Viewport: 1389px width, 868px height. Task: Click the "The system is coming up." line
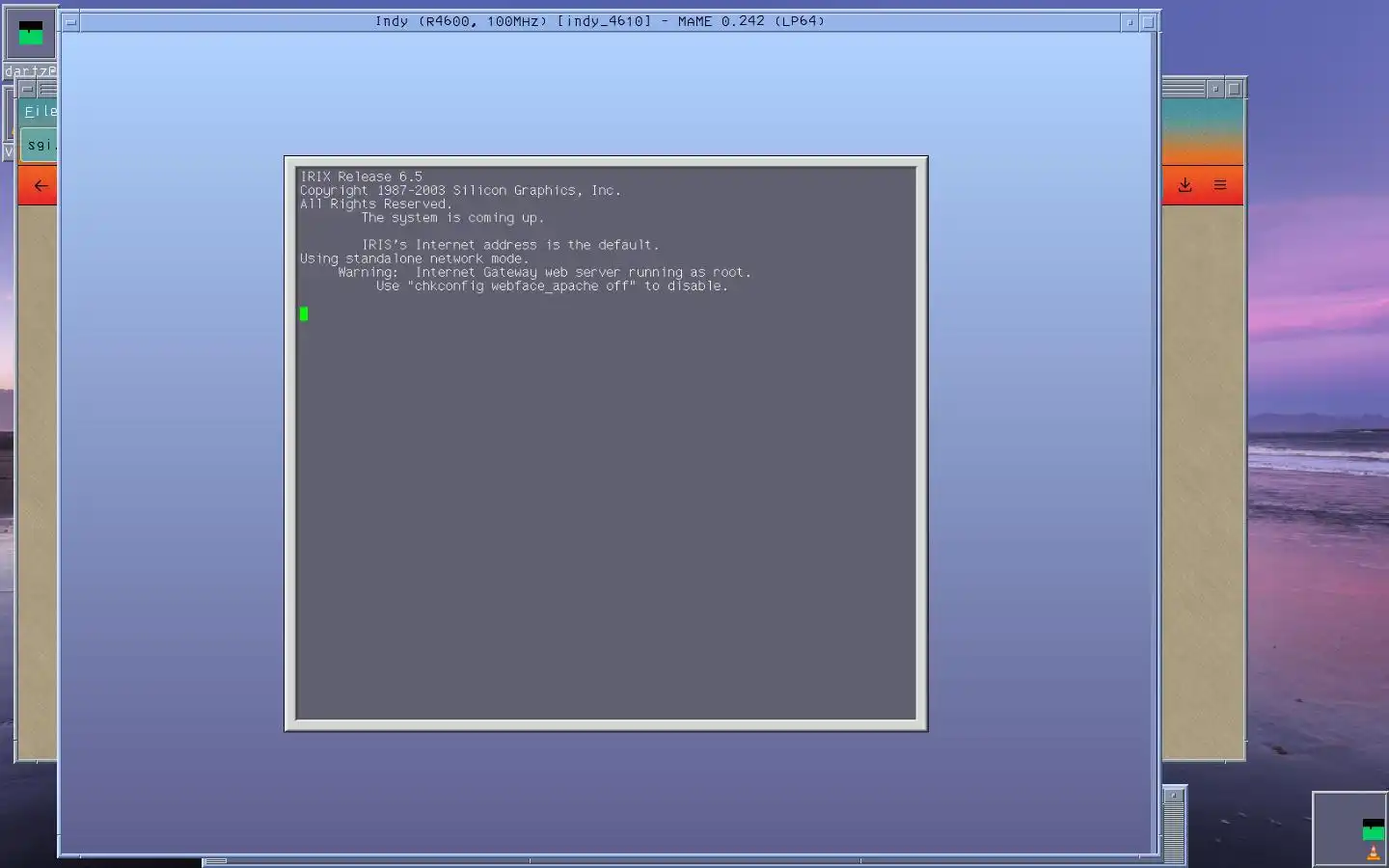tap(452, 218)
